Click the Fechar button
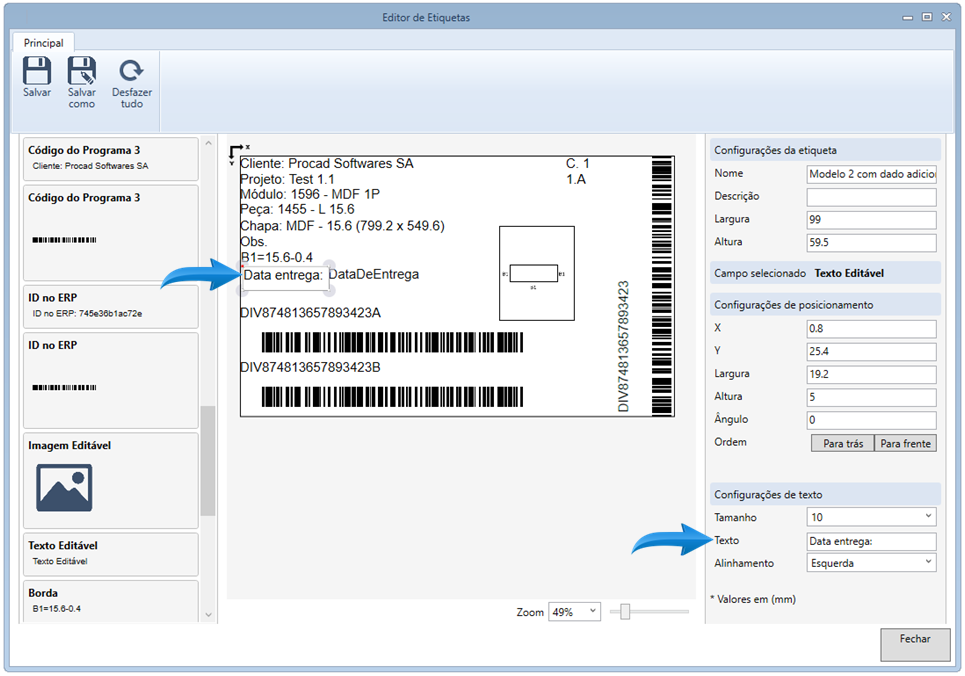965x676 pixels. pyautogui.click(x=914, y=644)
